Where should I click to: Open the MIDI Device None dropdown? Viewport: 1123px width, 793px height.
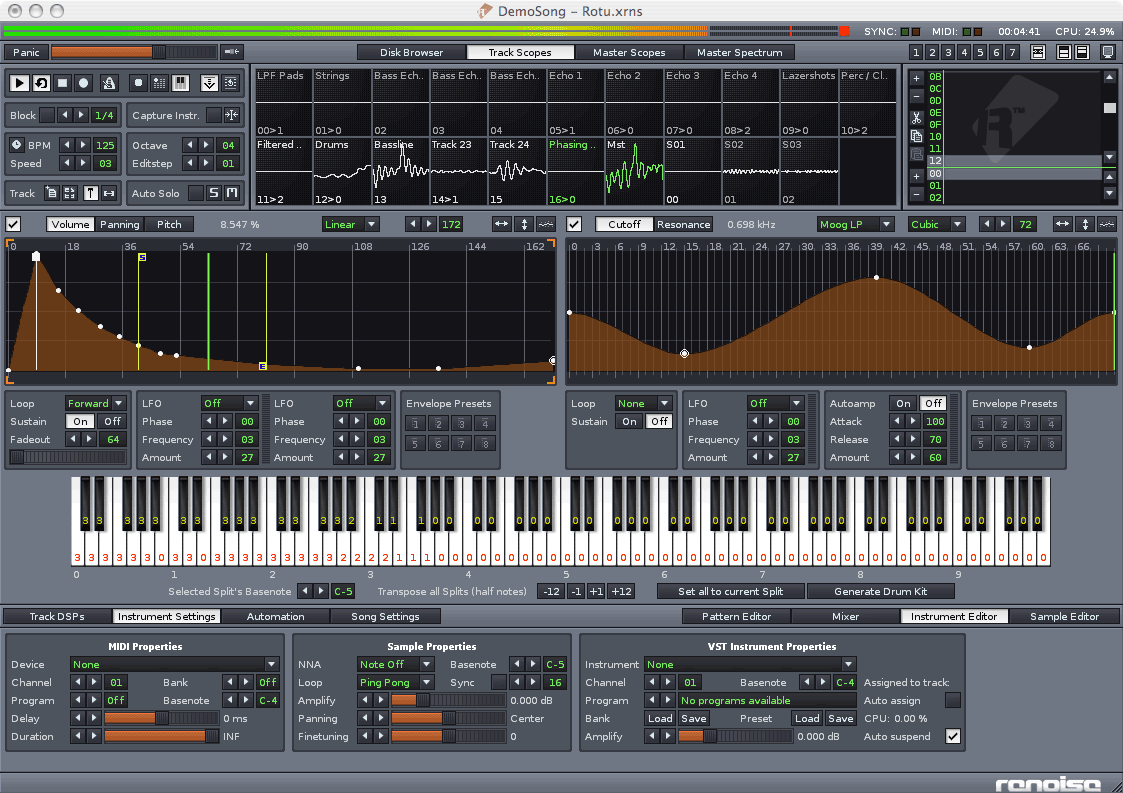(174, 664)
